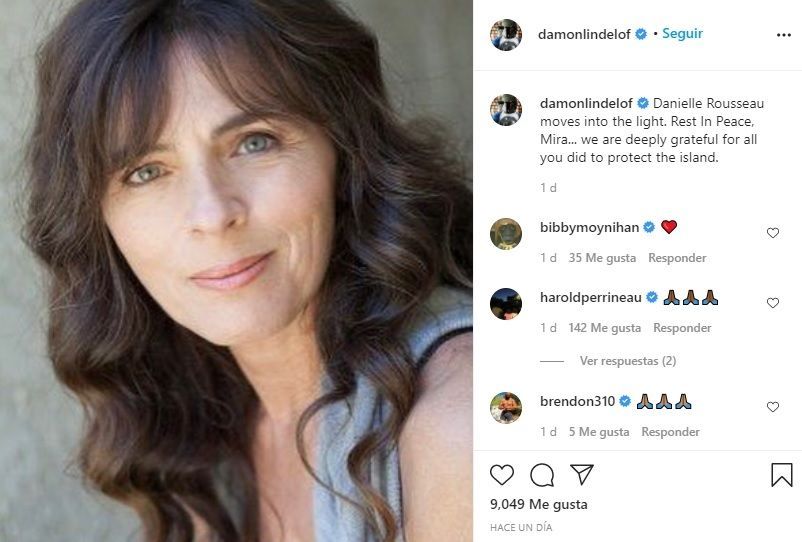The width and height of the screenshot is (802, 542).
Task: Open bibbymoynihan's profile picture
Action: click(x=506, y=233)
